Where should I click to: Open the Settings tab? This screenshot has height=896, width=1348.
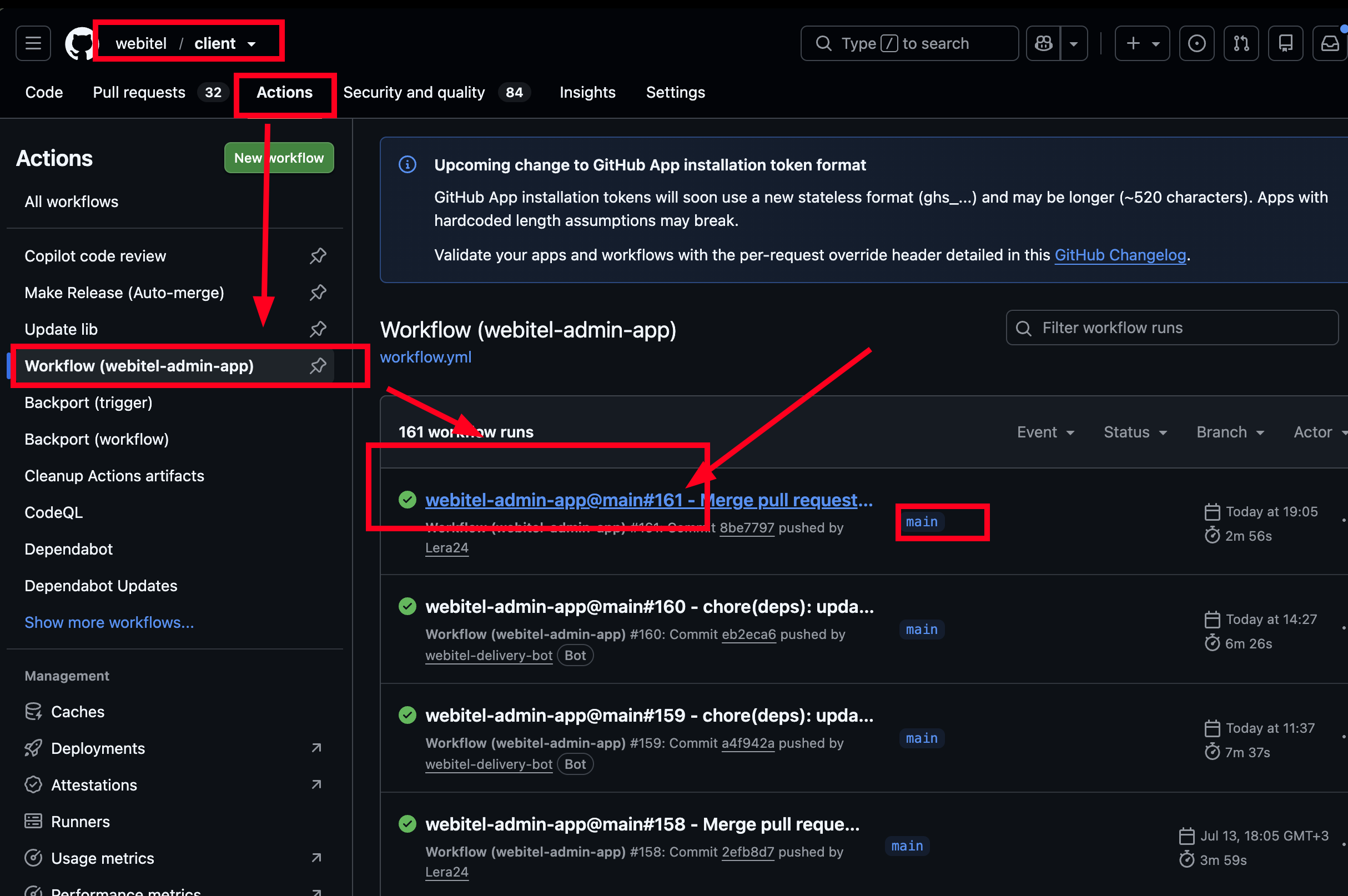point(676,93)
